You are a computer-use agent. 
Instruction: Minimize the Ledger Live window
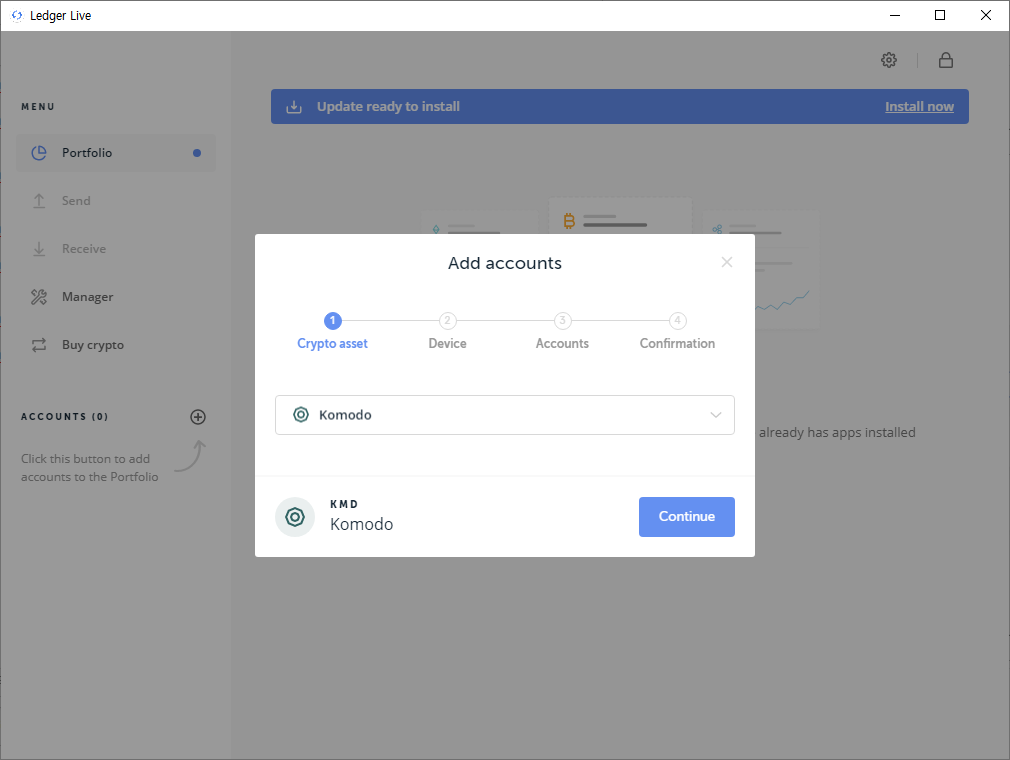[x=895, y=15]
